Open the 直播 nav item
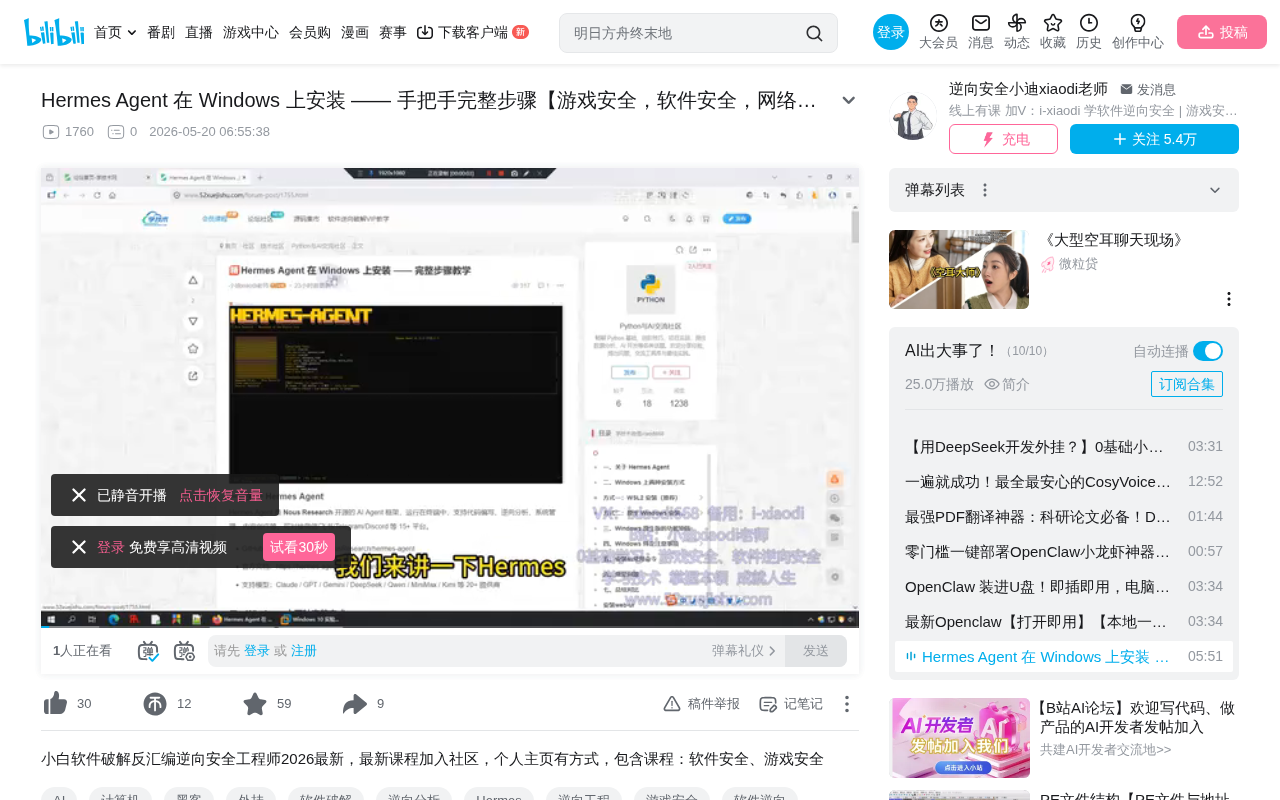The height and width of the screenshot is (800, 1280). pos(199,32)
